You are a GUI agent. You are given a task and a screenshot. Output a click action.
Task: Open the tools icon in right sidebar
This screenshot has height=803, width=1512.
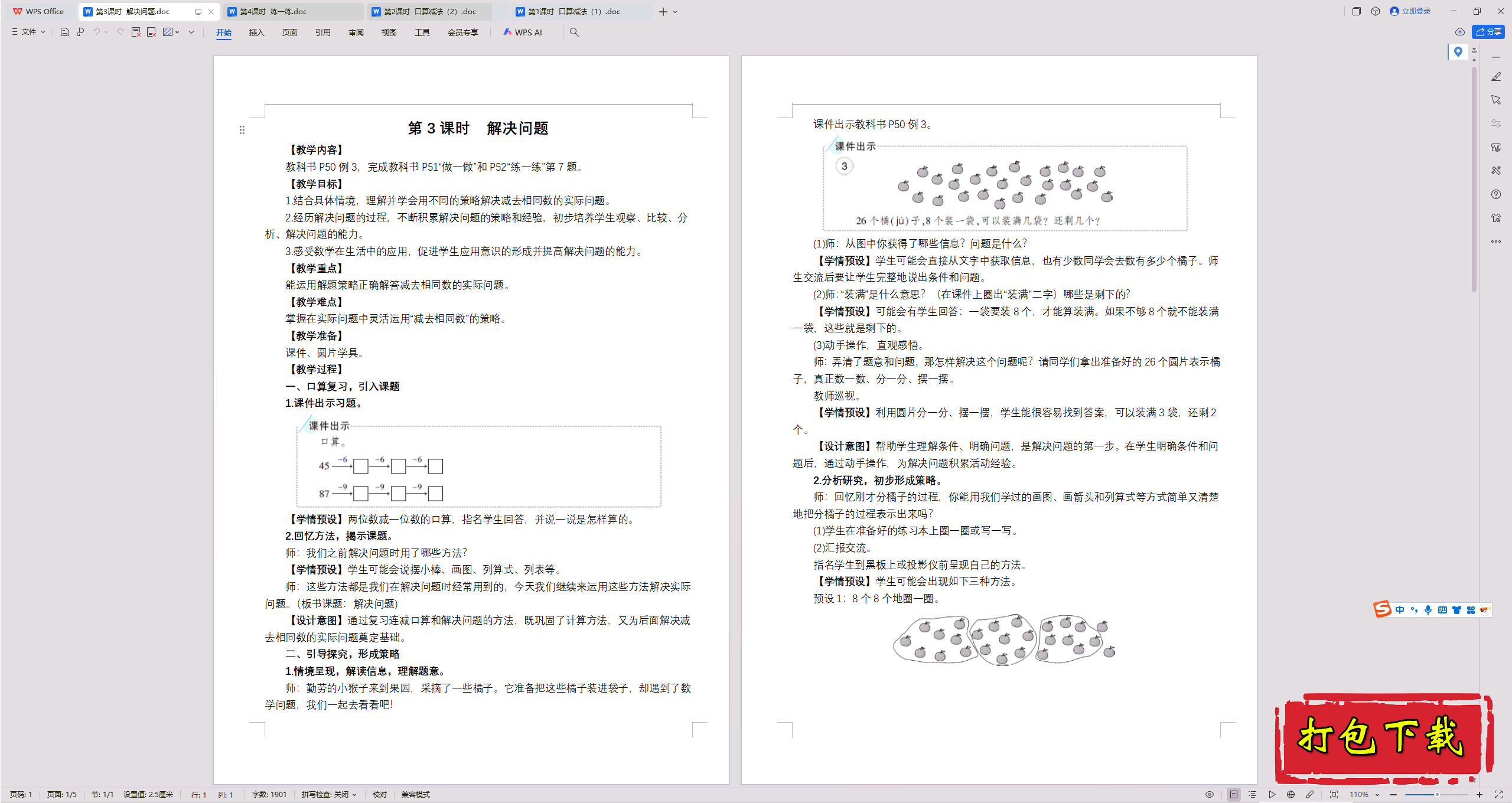1496,171
